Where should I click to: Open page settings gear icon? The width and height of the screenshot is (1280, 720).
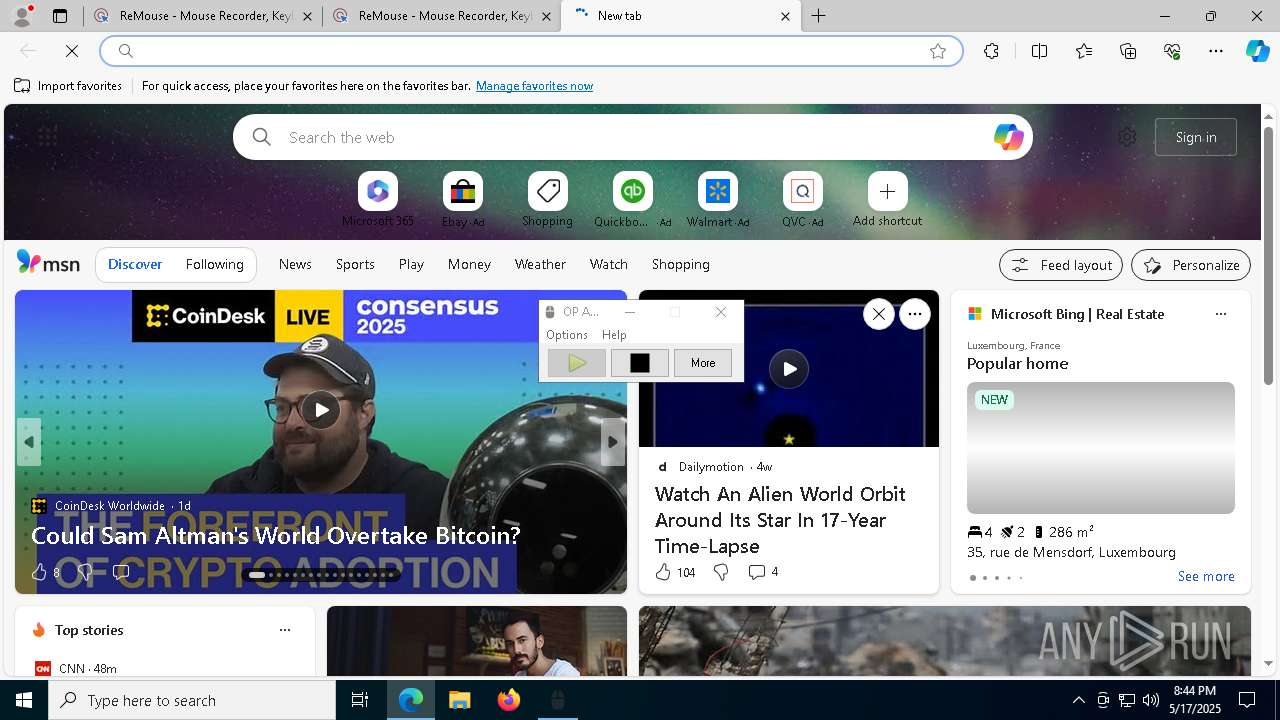click(1127, 137)
